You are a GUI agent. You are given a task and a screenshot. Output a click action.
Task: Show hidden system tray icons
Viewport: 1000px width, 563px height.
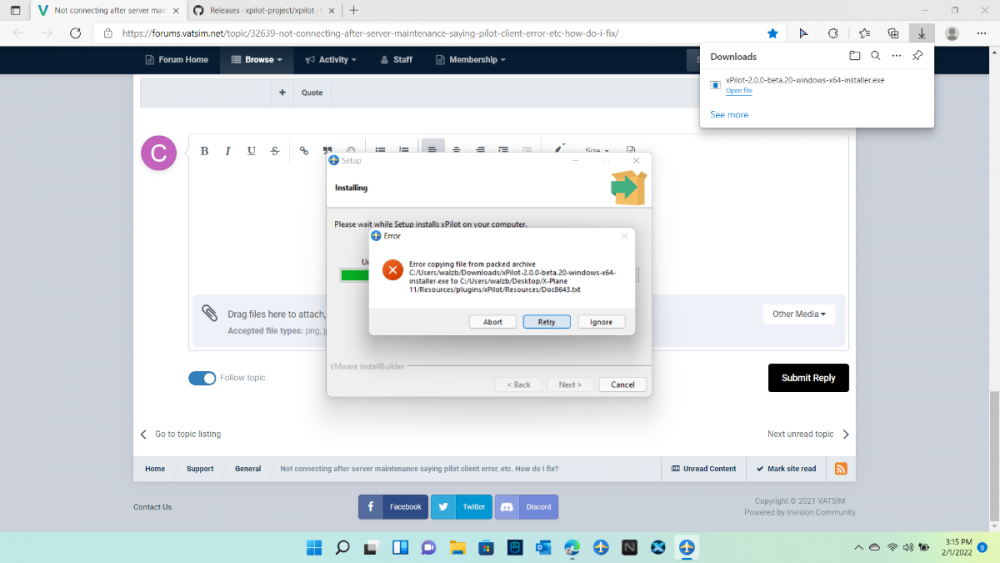pos(858,547)
